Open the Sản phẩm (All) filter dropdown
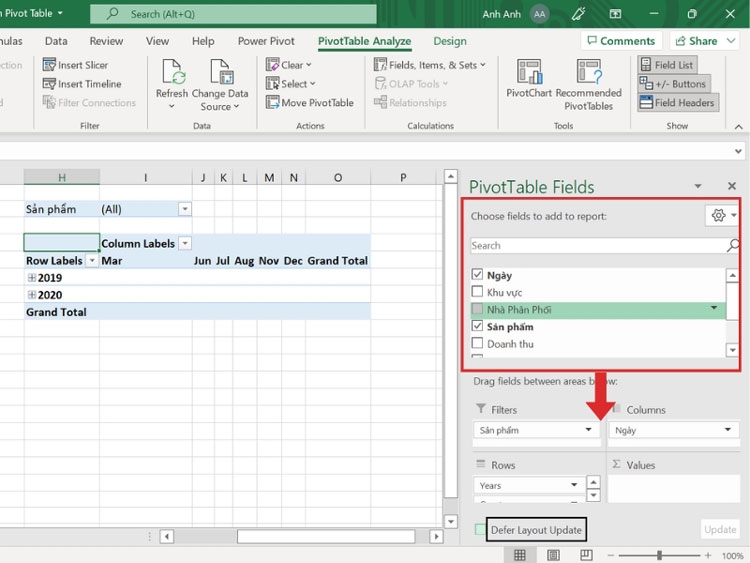 click(185, 209)
